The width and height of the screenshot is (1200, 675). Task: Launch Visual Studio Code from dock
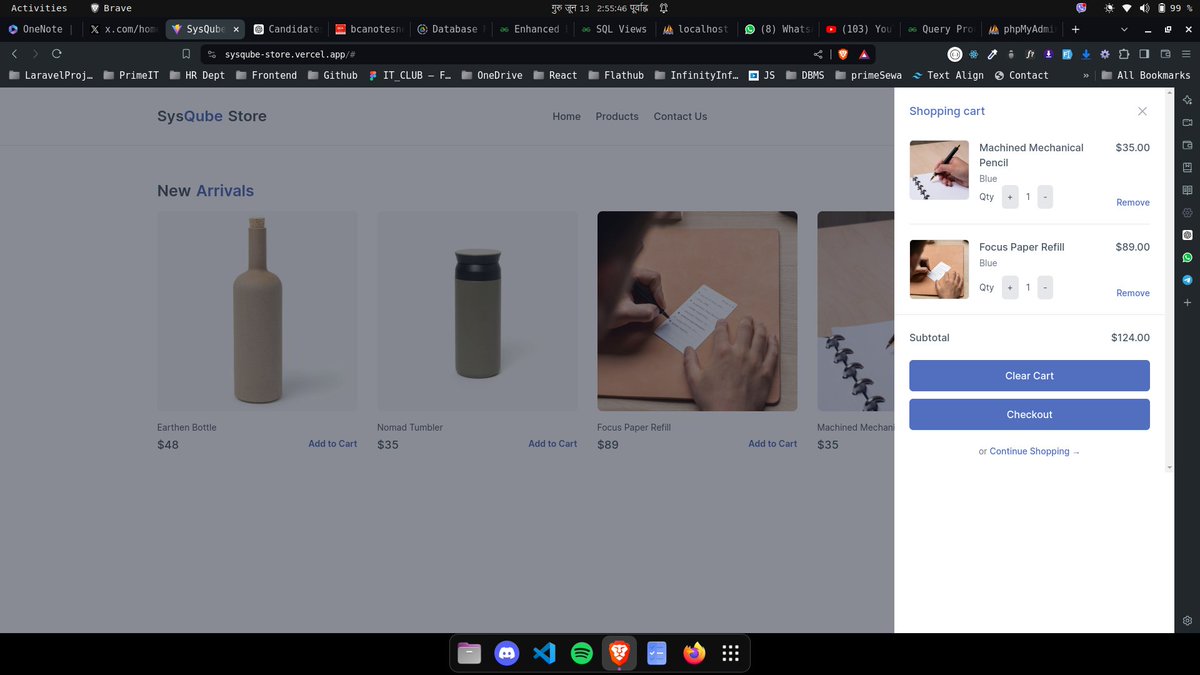click(544, 653)
